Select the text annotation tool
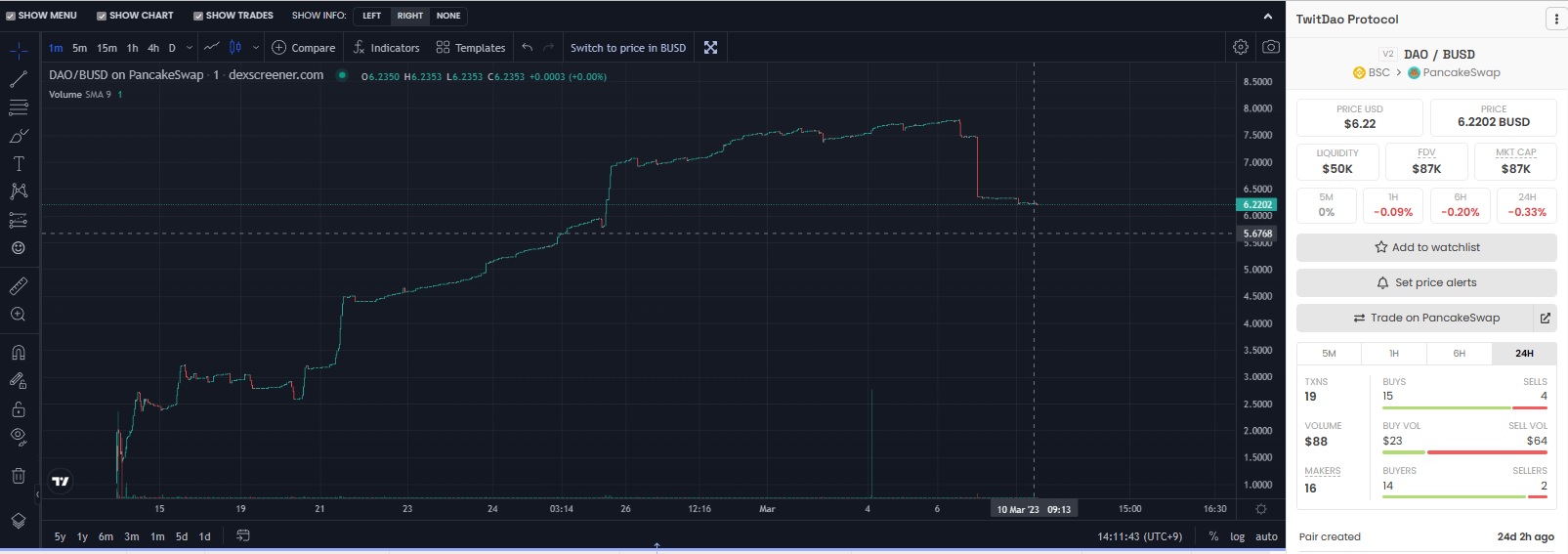Screen dimensions: 1568x554 coord(19,163)
